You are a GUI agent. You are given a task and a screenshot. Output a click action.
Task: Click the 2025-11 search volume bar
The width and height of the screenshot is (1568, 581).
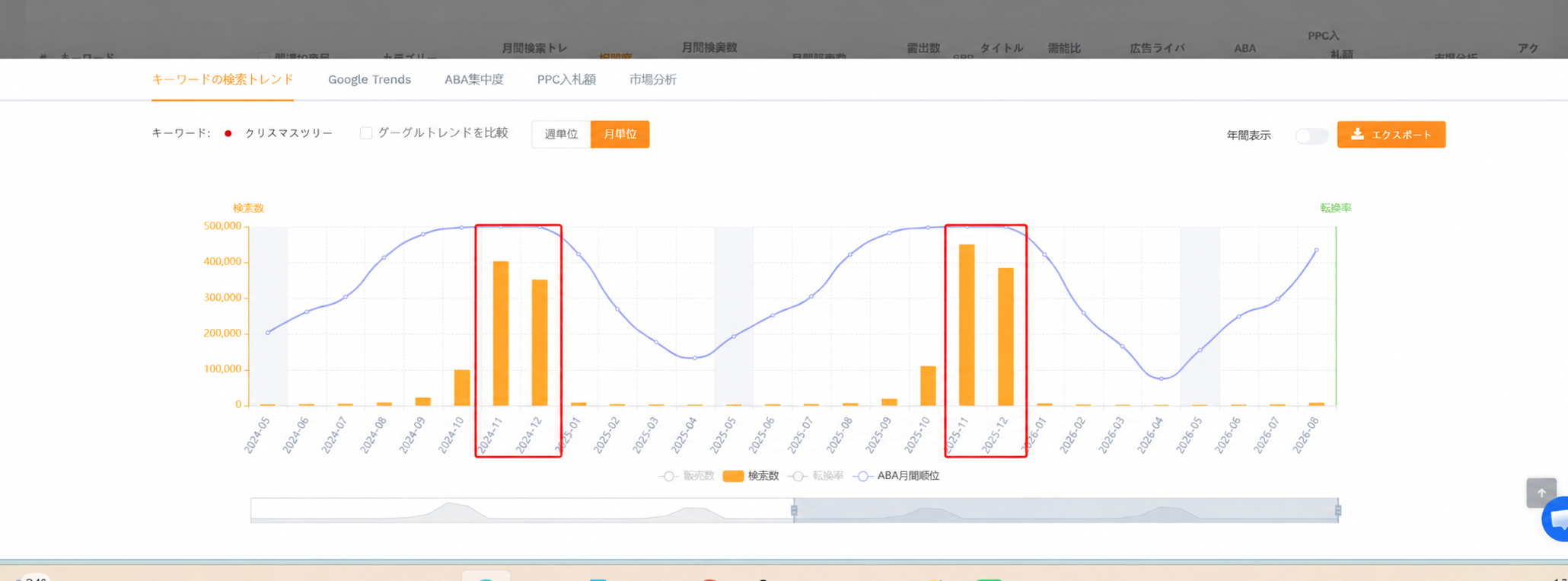coord(967,325)
